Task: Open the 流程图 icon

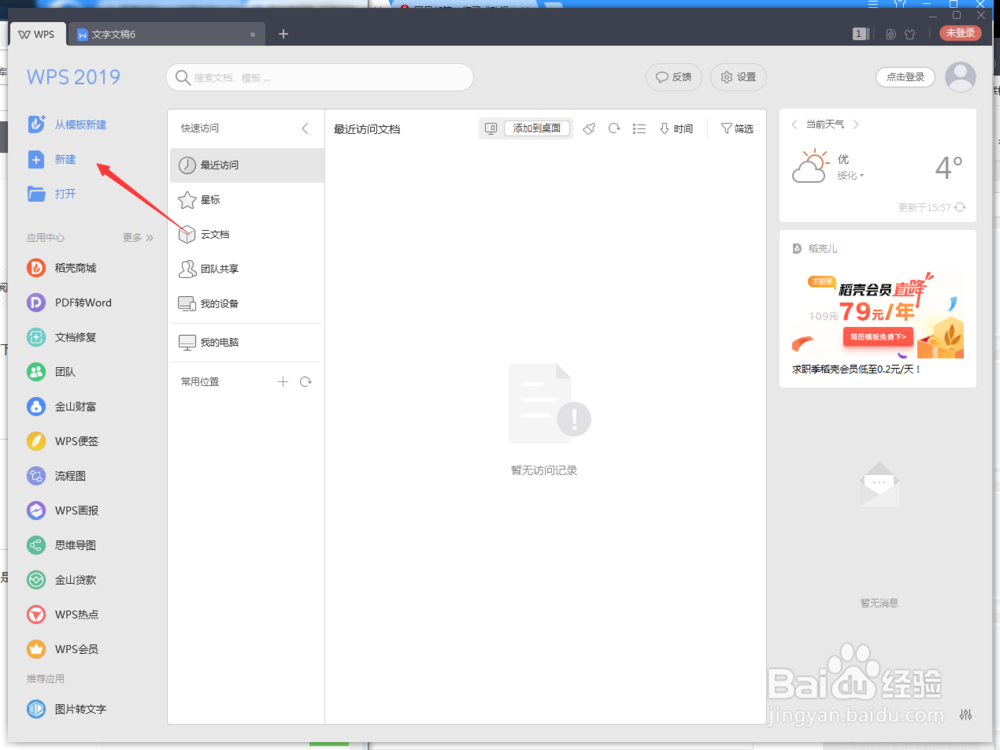Action: click(36, 476)
